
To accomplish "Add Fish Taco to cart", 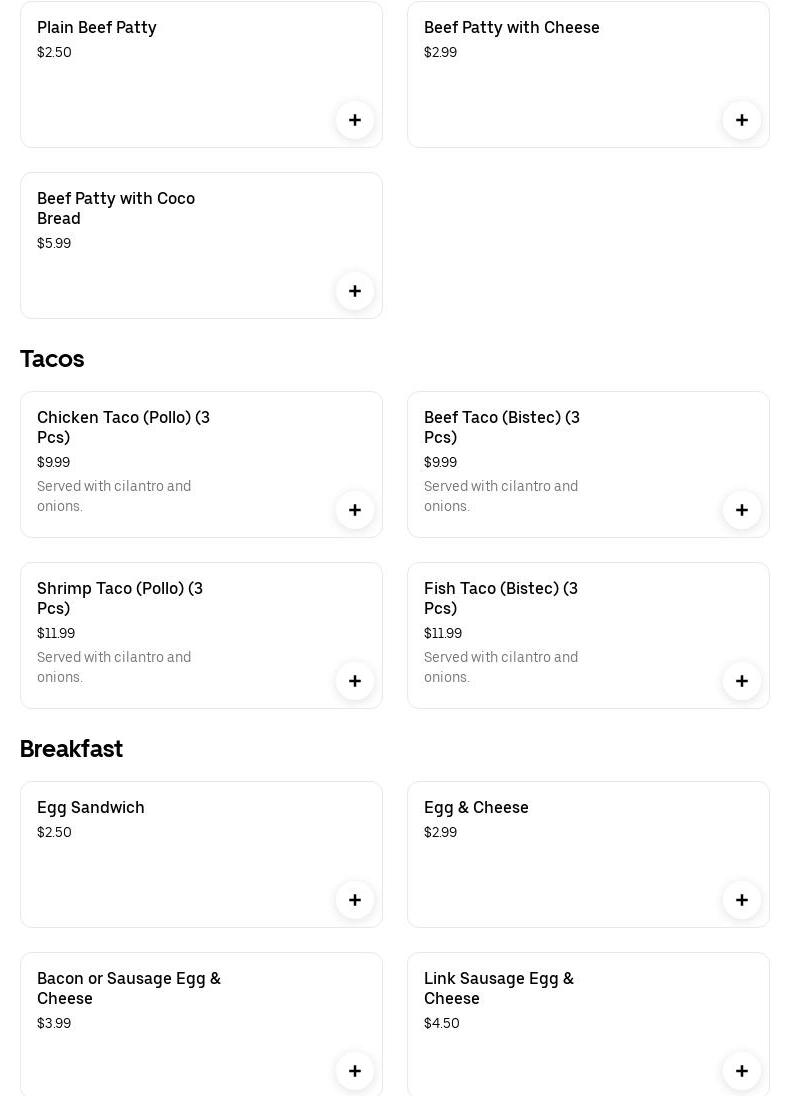I will 742,681.
